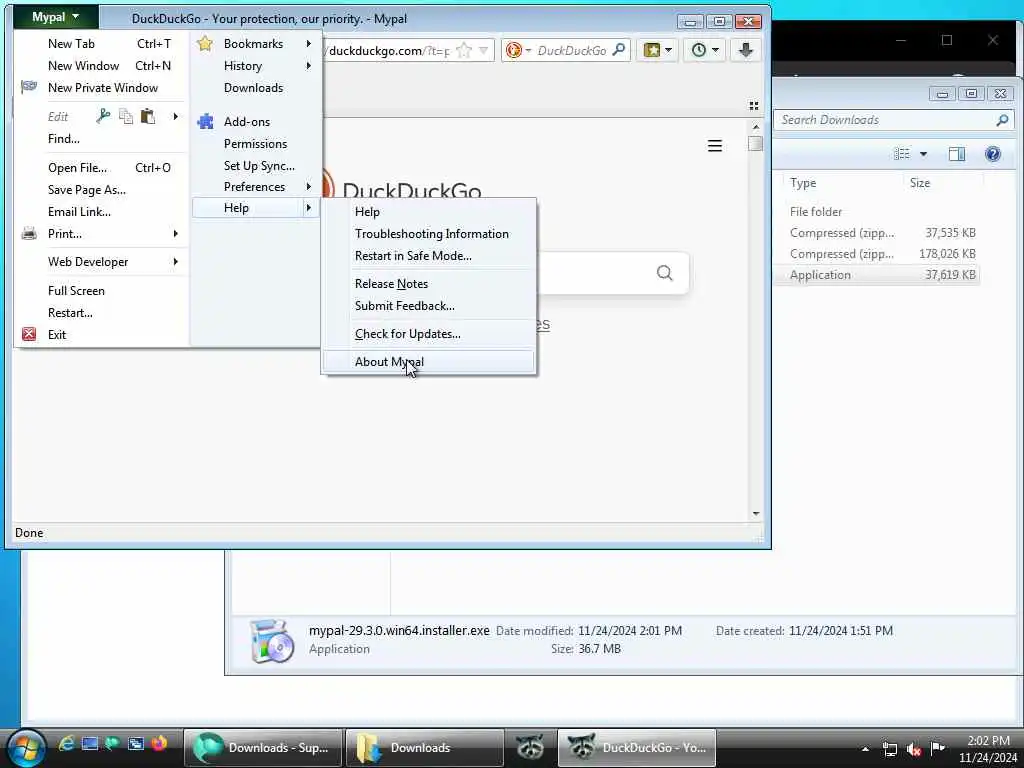This screenshot has height=768, width=1024.
Task: Select Help in the Help submenu
Action: tap(367, 212)
